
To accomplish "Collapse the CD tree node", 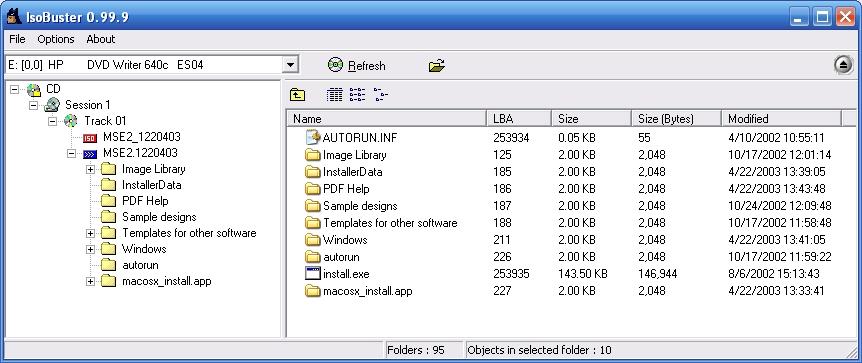I will tap(14, 89).
